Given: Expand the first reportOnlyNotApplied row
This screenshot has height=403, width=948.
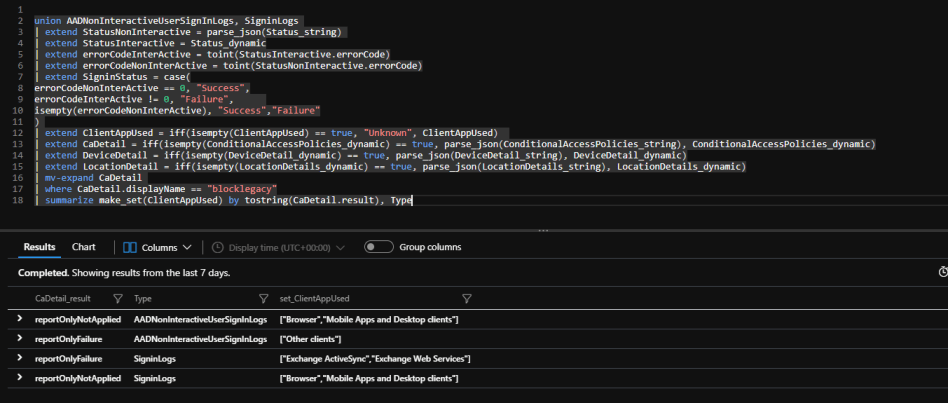Looking at the screenshot, I should pyautogui.click(x=20, y=319).
